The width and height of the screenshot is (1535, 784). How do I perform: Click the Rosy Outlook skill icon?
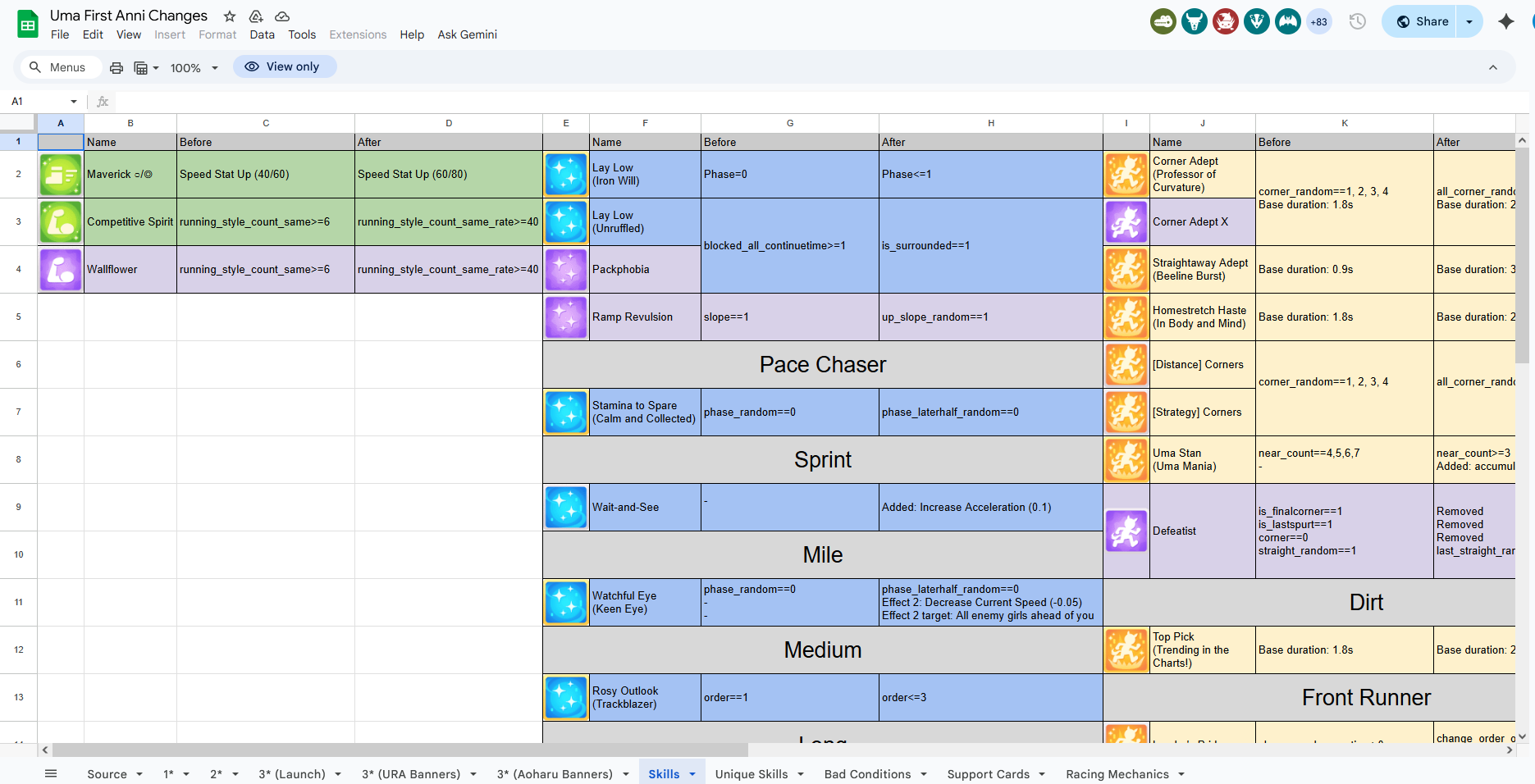[x=566, y=697]
